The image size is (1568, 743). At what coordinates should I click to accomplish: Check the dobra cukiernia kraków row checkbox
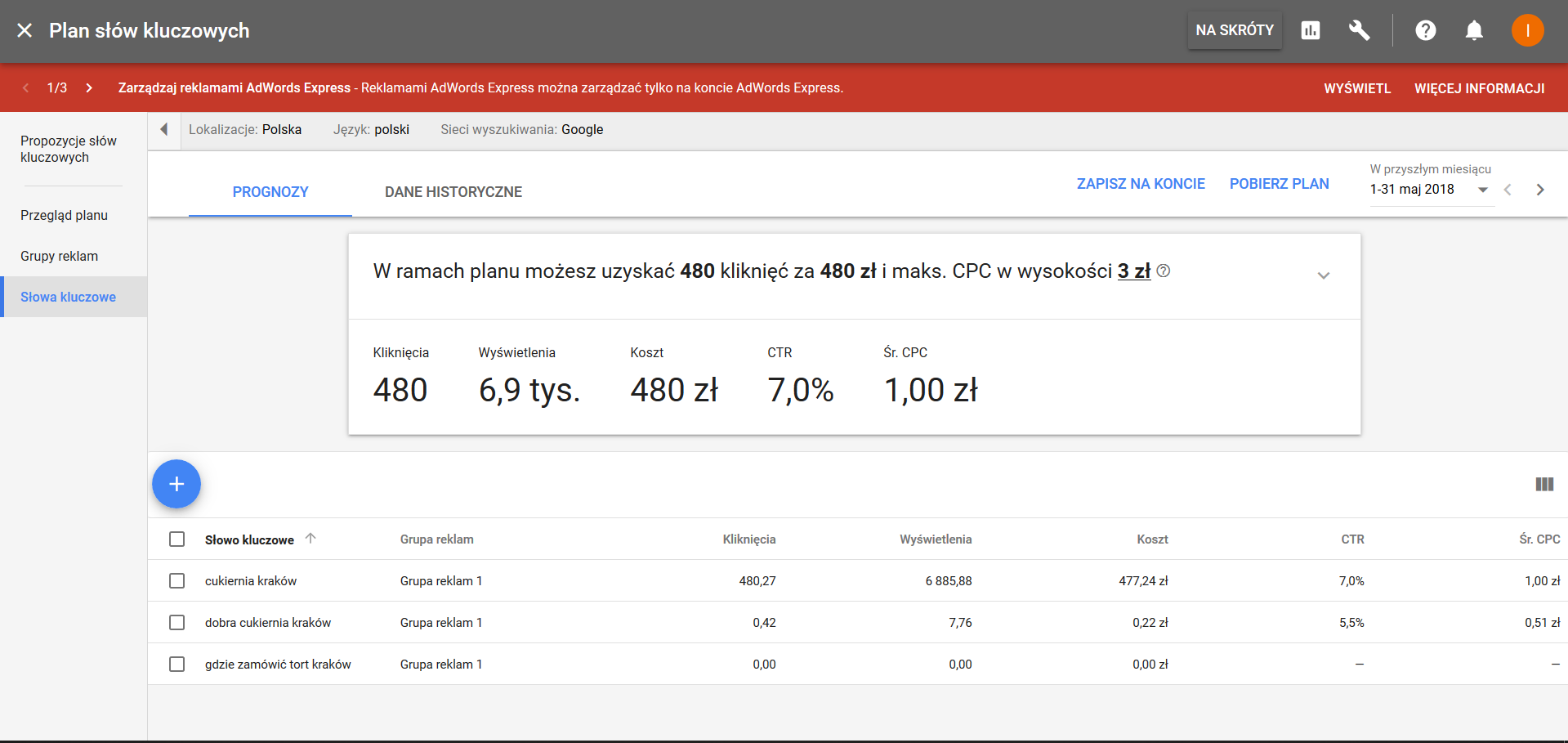[x=176, y=622]
